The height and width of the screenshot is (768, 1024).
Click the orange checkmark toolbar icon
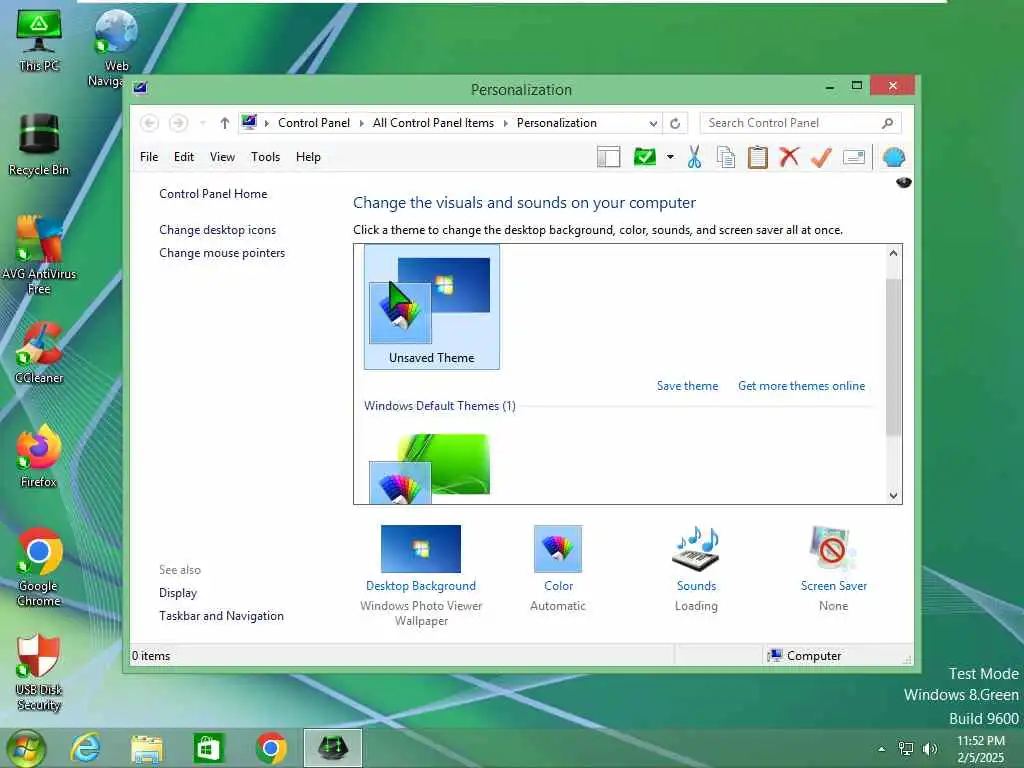click(x=822, y=157)
